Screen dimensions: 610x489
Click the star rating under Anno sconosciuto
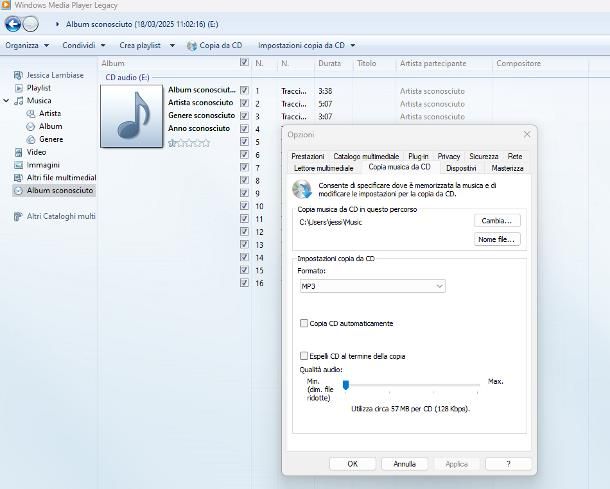(189, 143)
